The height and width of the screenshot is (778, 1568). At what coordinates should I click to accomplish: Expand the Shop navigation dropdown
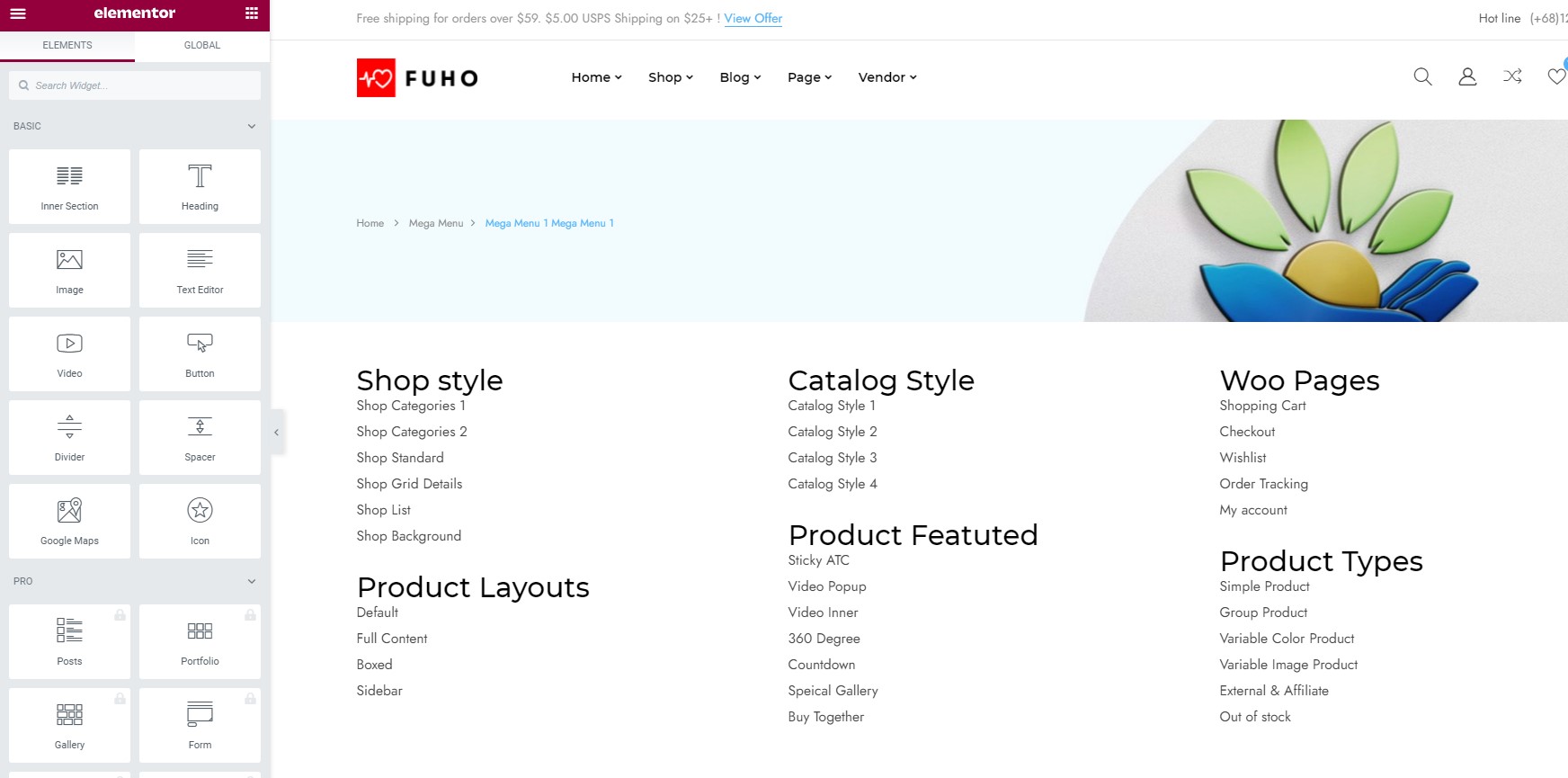[671, 77]
